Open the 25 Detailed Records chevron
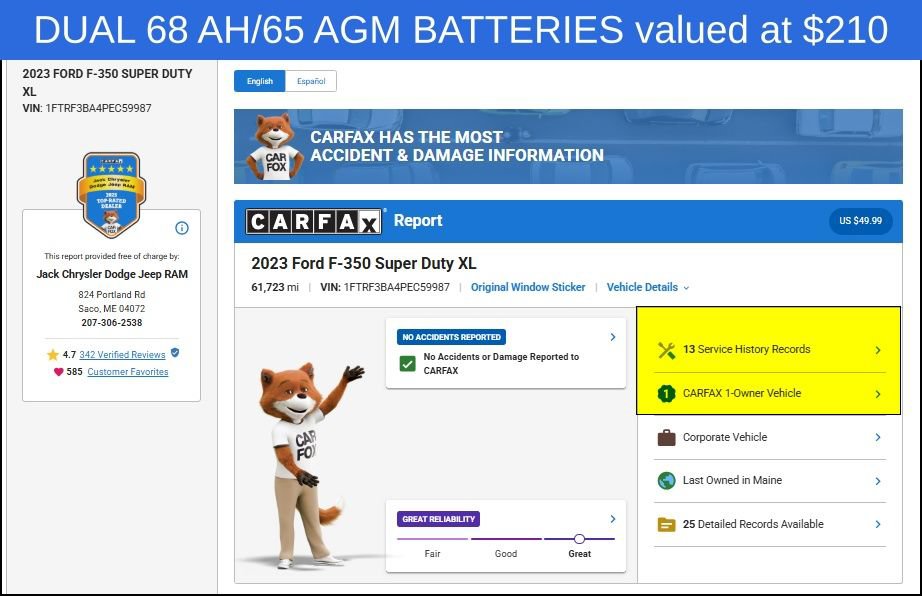This screenshot has height=596, width=922. point(877,524)
